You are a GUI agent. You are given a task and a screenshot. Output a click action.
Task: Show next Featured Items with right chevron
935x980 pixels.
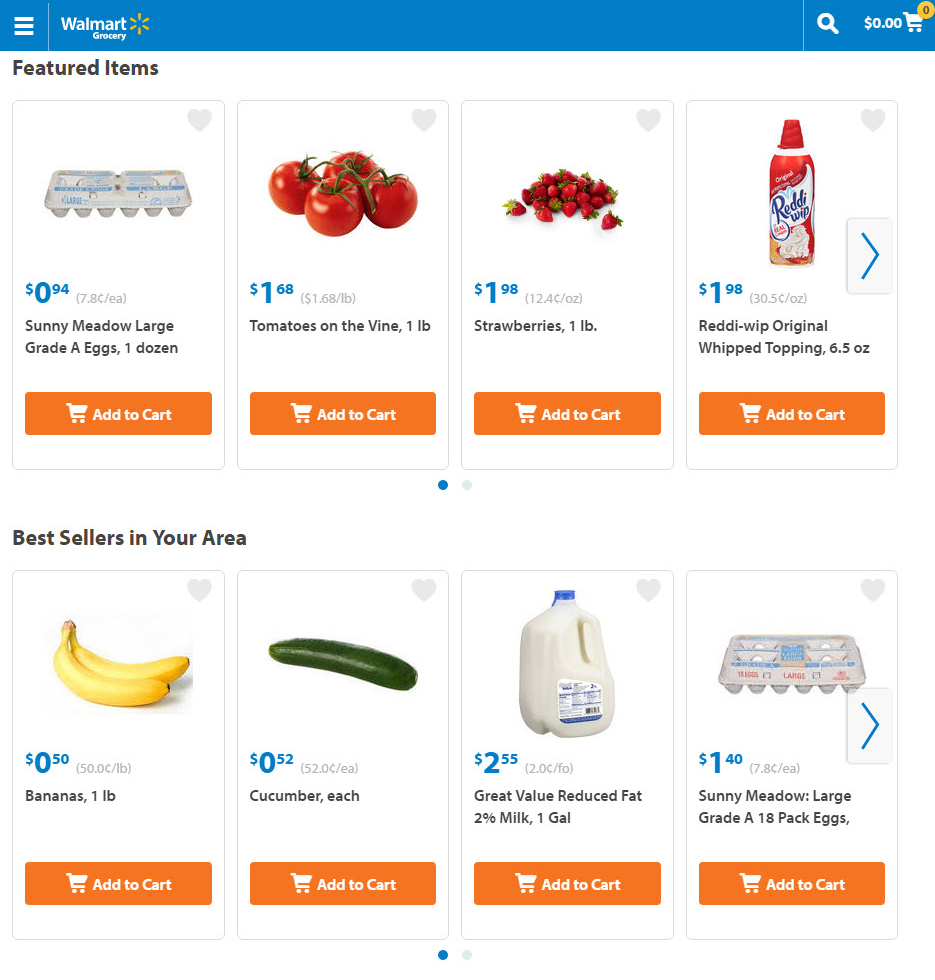[x=870, y=256]
